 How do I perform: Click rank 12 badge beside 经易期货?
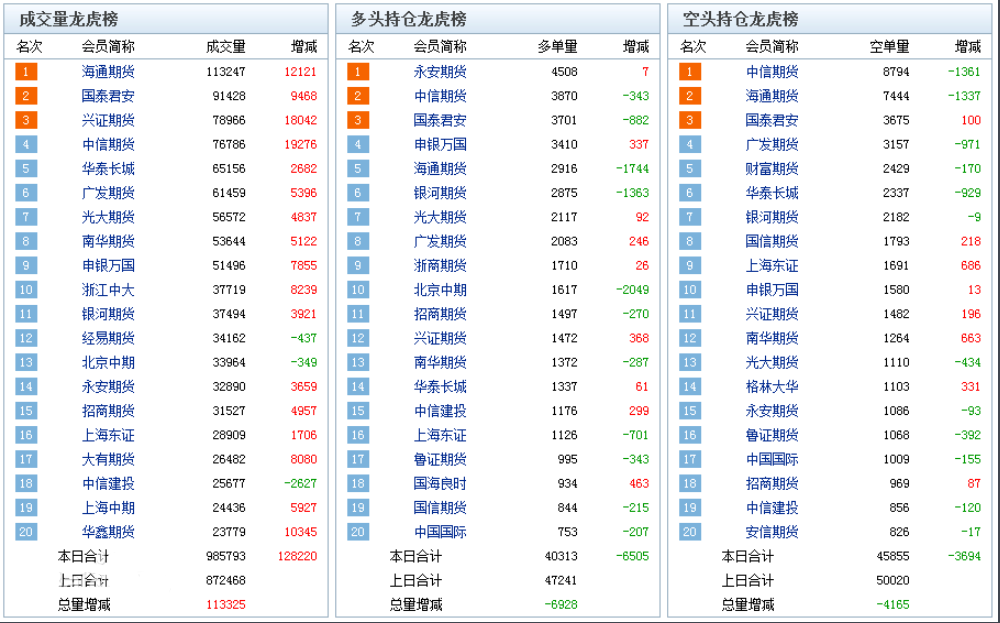coord(26,338)
